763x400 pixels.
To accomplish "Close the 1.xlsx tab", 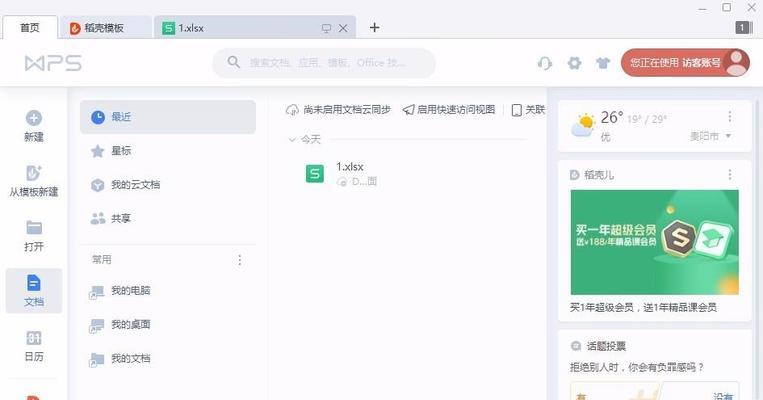I will (x=343, y=28).
